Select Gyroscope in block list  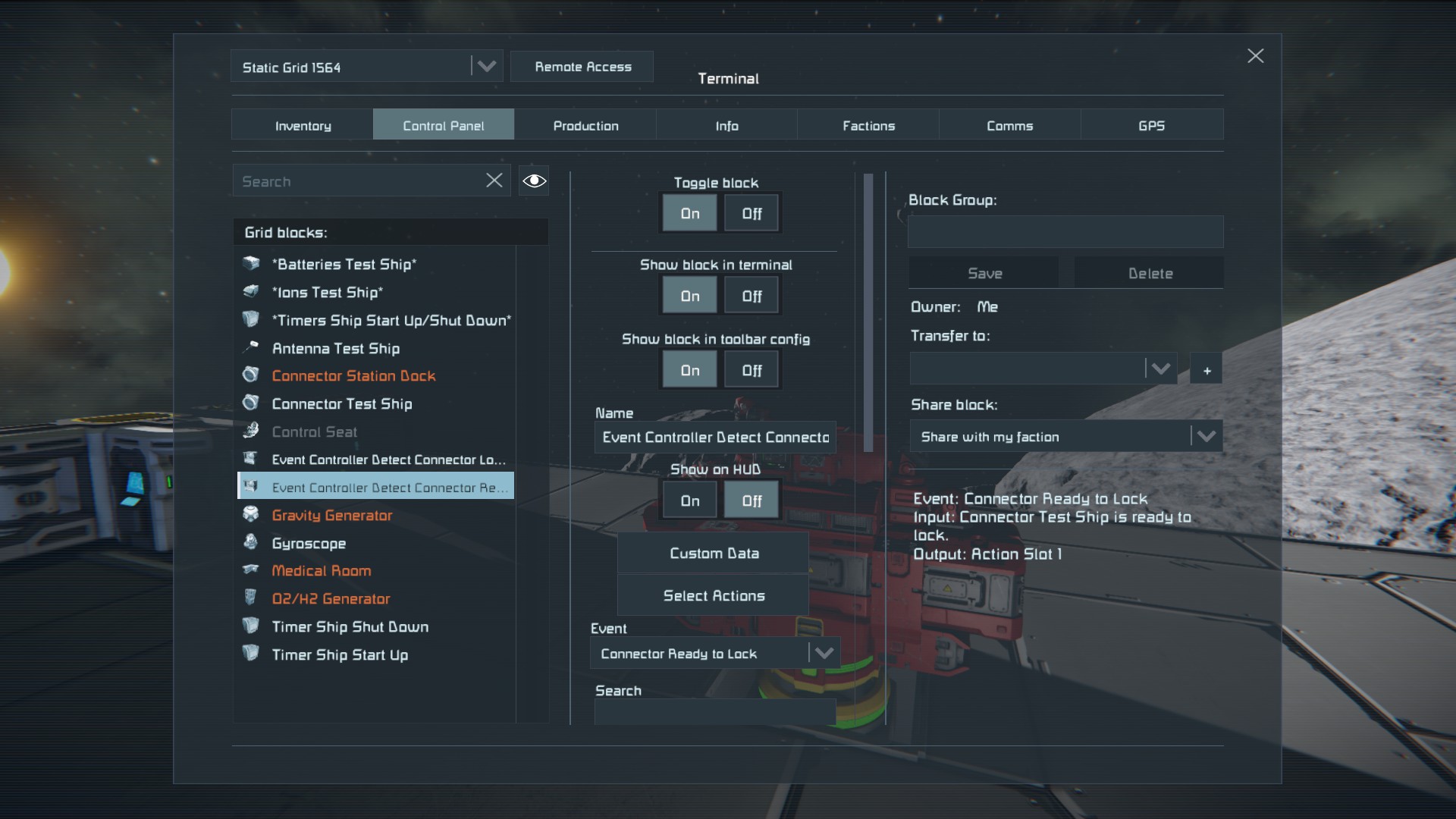pos(376,543)
